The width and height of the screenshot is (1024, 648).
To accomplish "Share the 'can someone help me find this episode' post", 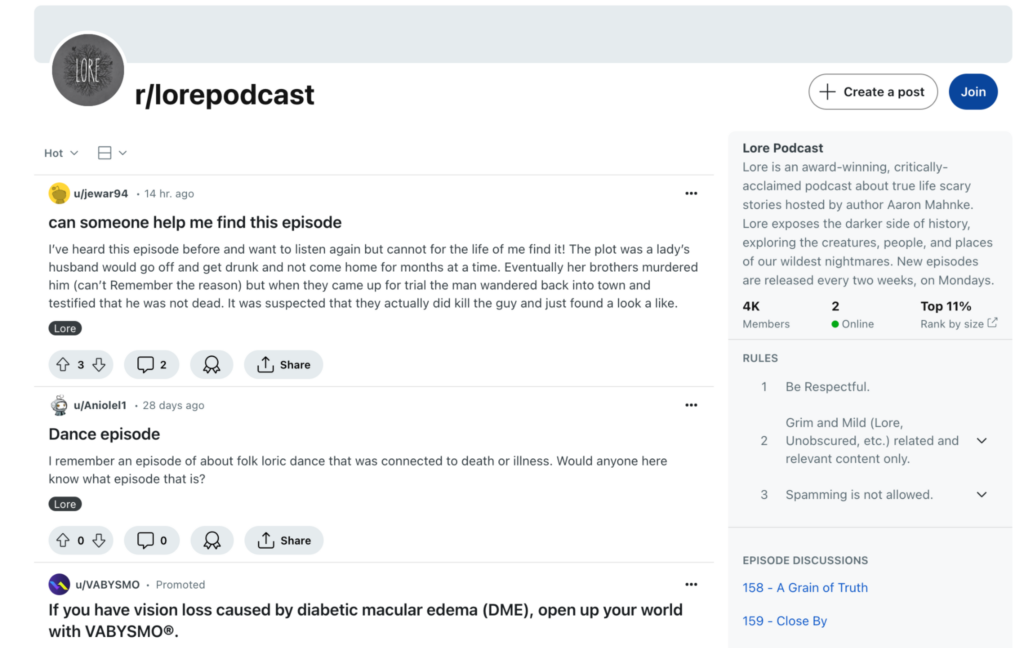I will click(x=284, y=365).
